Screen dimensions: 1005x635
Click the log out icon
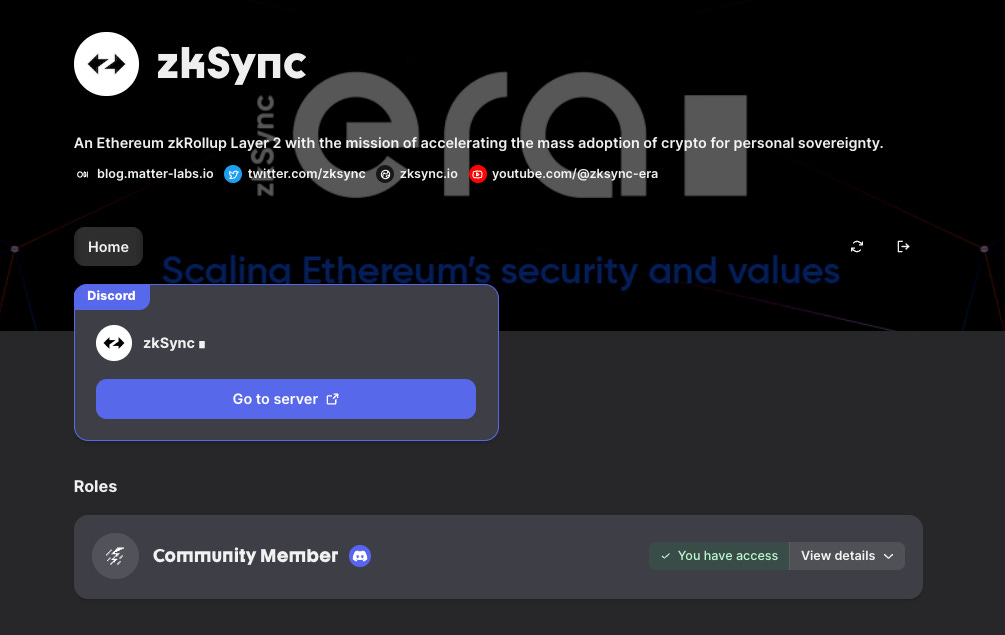(903, 247)
